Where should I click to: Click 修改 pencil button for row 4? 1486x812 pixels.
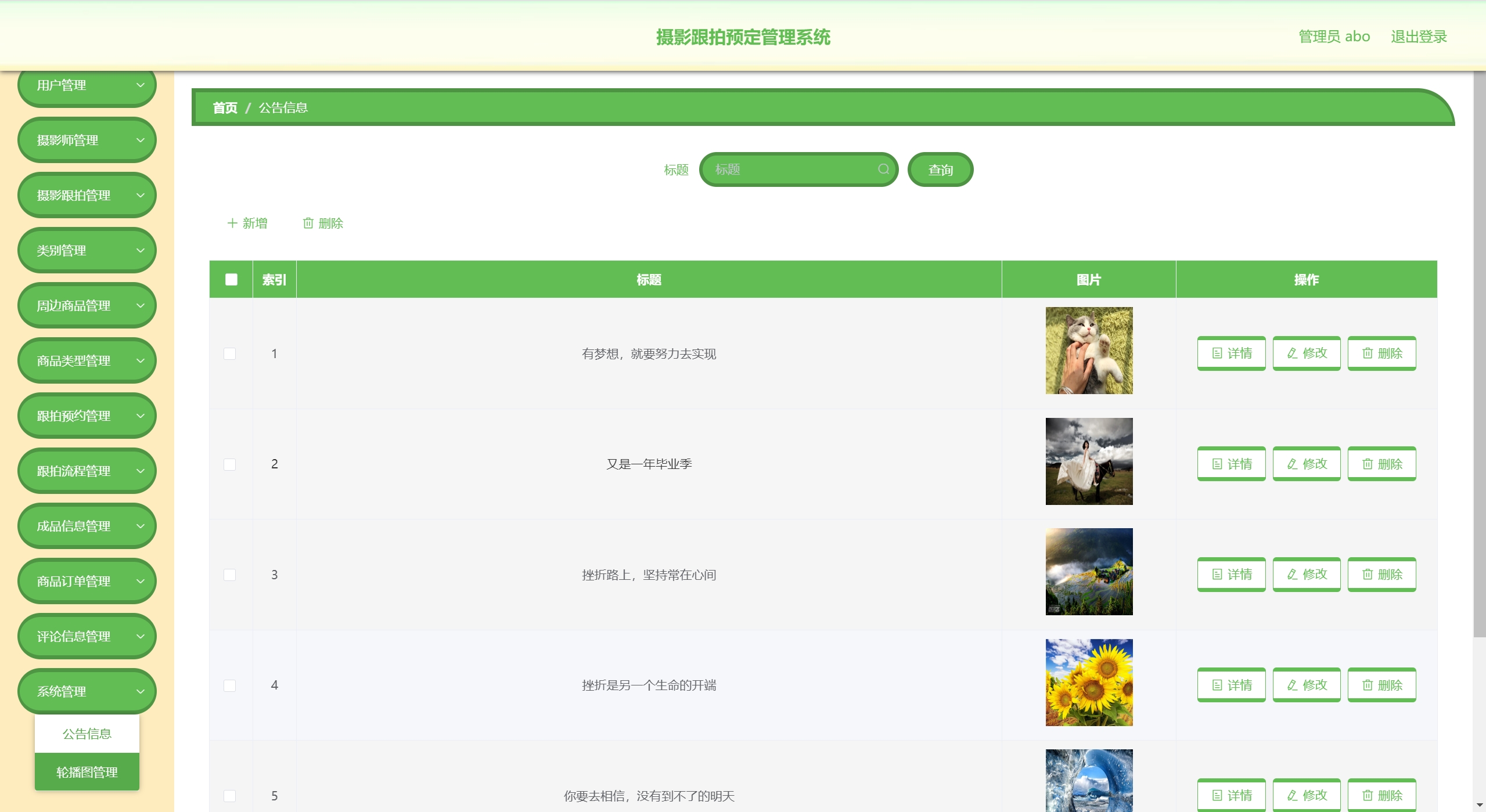click(x=1307, y=685)
